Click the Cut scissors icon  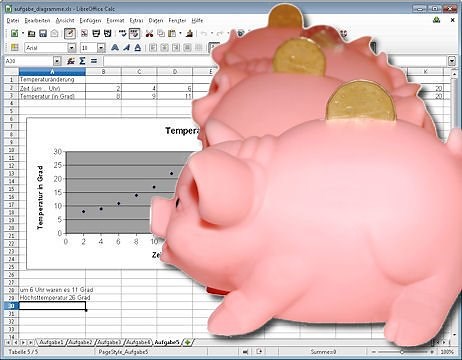(x=149, y=33)
